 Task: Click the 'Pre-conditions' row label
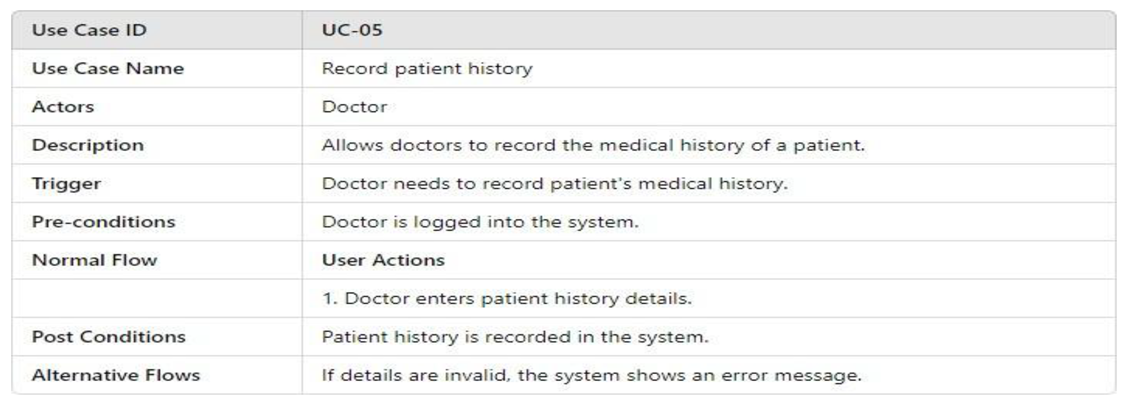click(103, 222)
